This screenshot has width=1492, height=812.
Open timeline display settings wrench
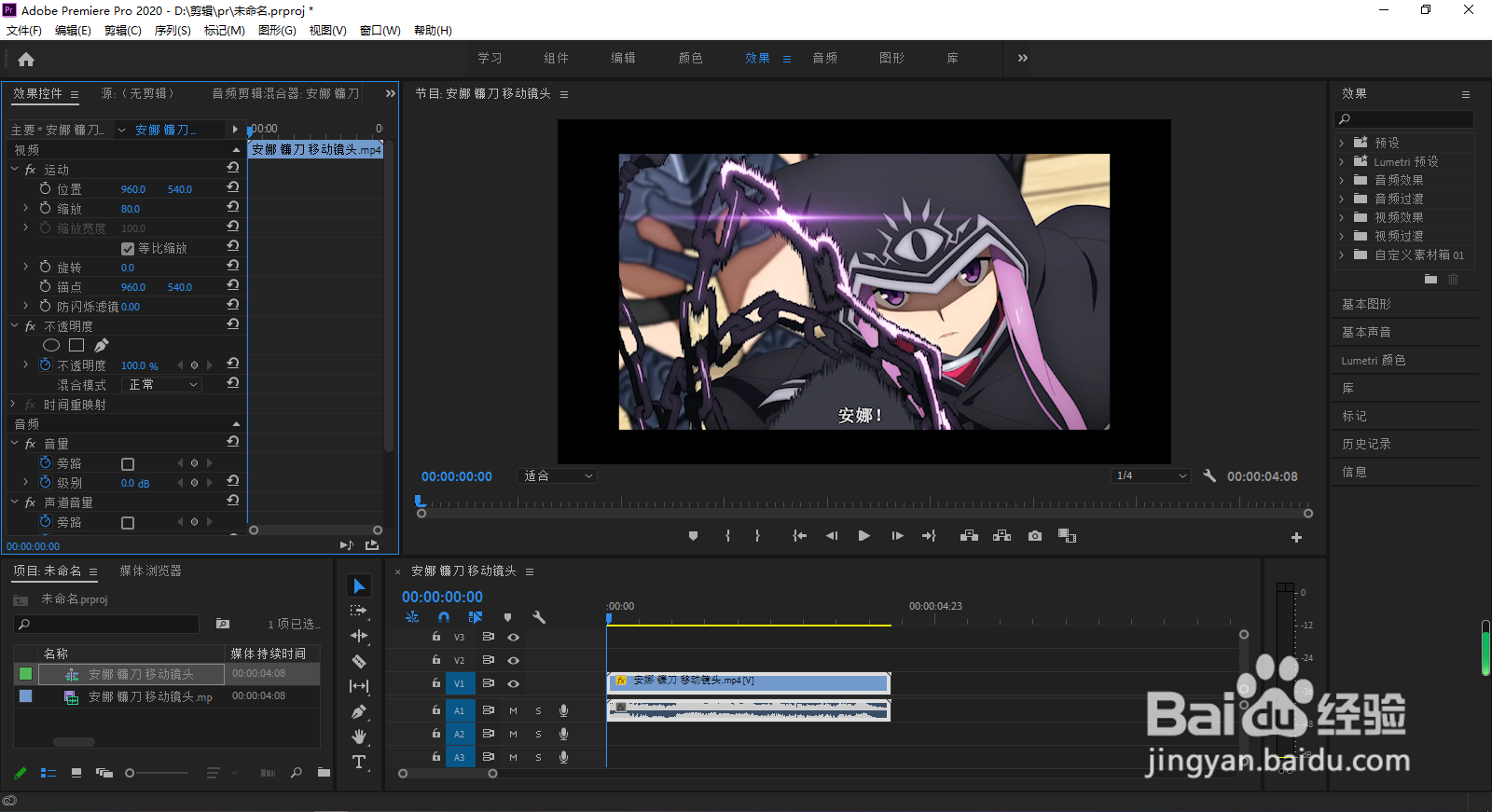(x=539, y=617)
